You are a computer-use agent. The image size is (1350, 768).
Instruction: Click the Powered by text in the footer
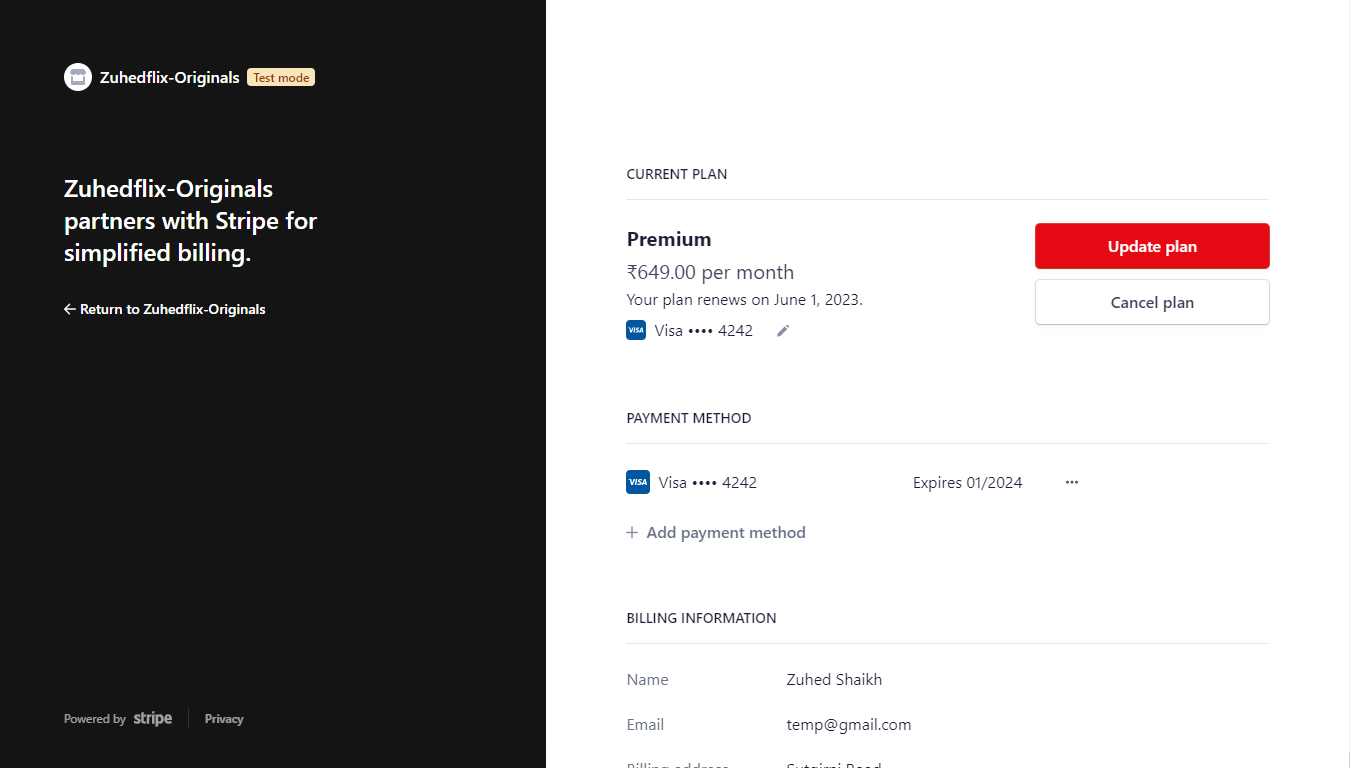pyautogui.click(x=95, y=719)
